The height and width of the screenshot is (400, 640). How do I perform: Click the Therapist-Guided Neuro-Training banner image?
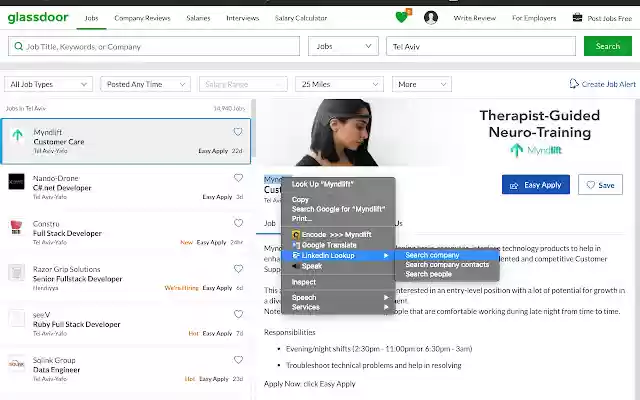point(445,132)
